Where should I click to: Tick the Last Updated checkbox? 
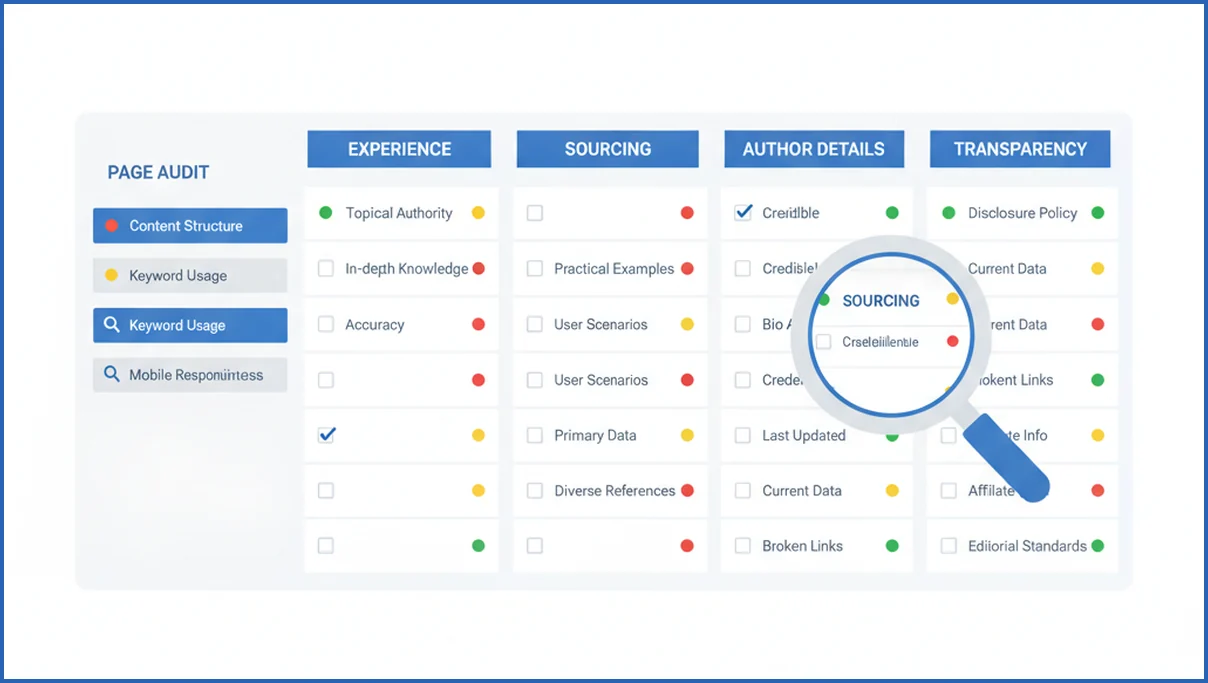(x=743, y=435)
